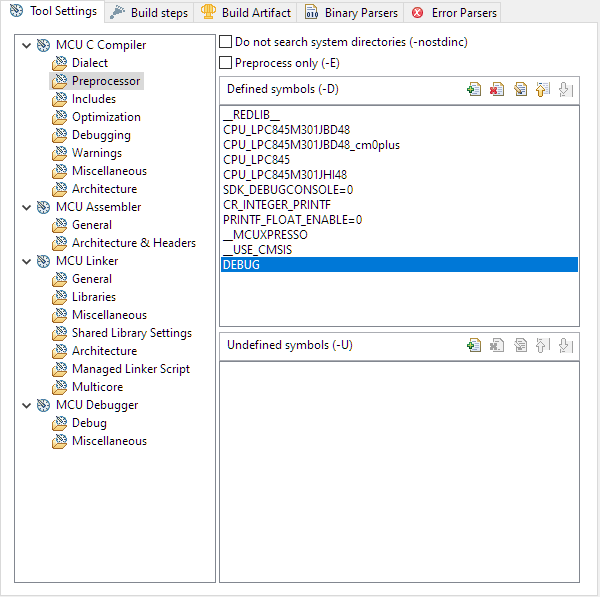
Task: Open the Debug page under MCU Debugger
Action: [x=89, y=423]
